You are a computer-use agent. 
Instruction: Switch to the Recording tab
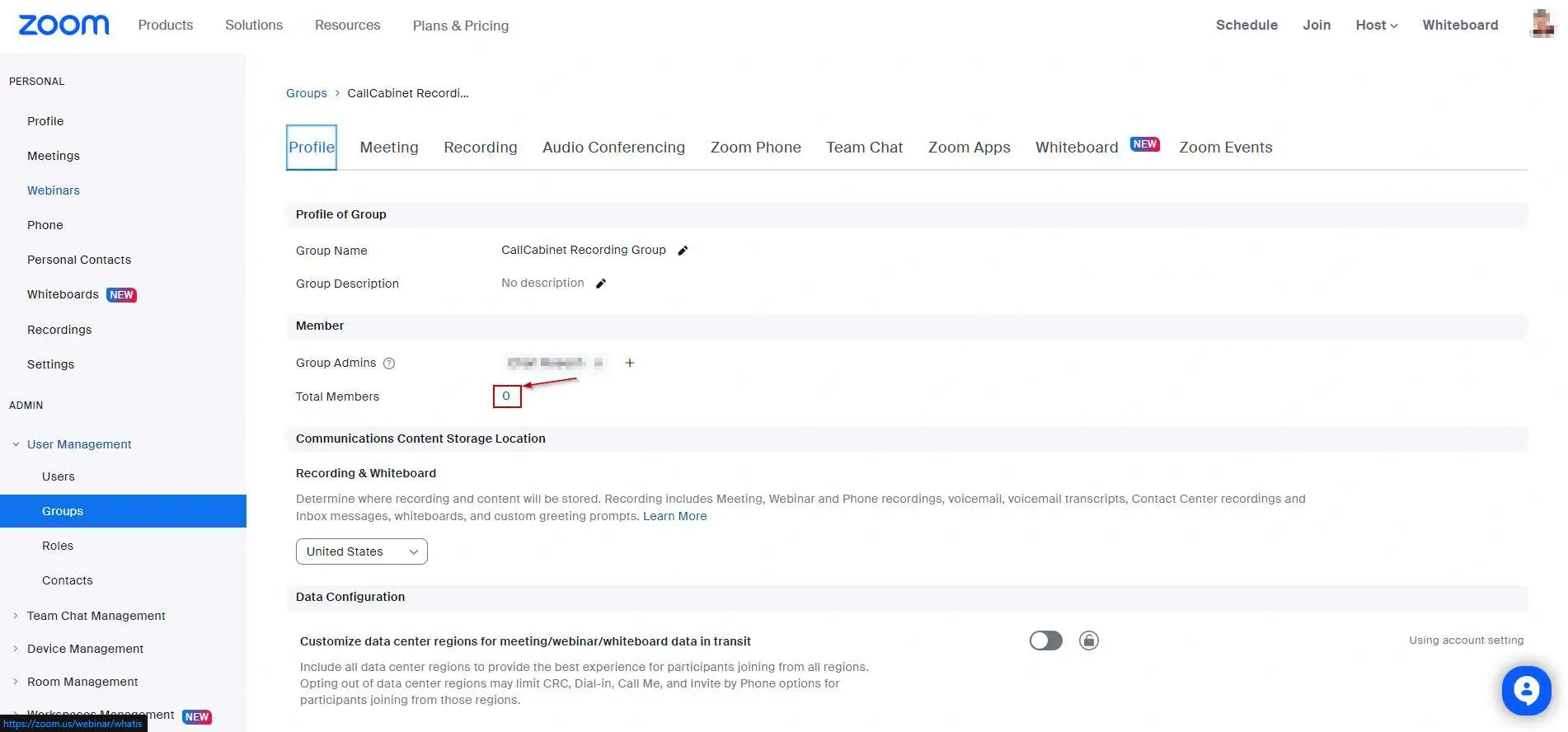pyautogui.click(x=481, y=148)
